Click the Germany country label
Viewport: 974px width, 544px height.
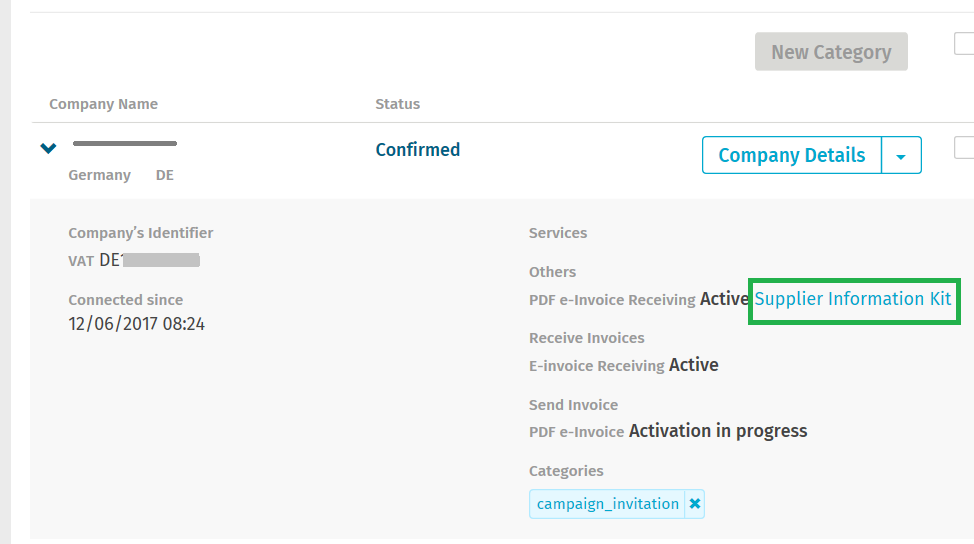(x=99, y=175)
